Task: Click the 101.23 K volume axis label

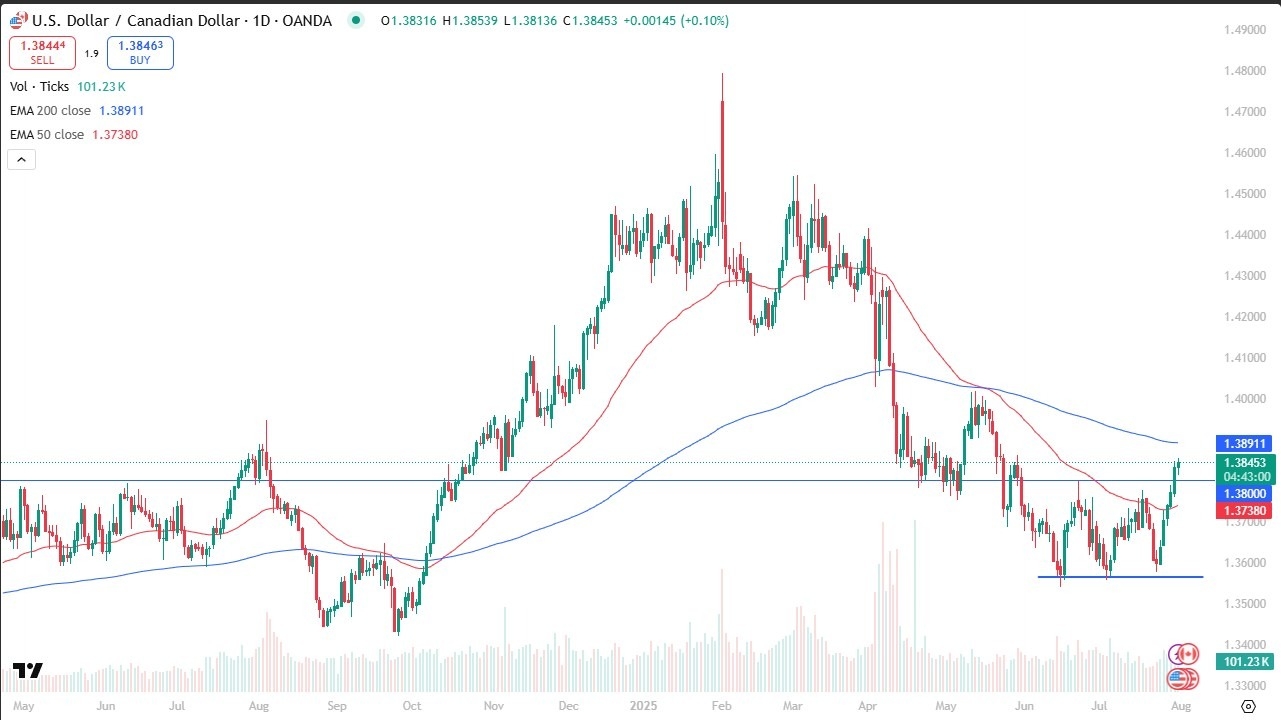Action: (x=1245, y=661)
